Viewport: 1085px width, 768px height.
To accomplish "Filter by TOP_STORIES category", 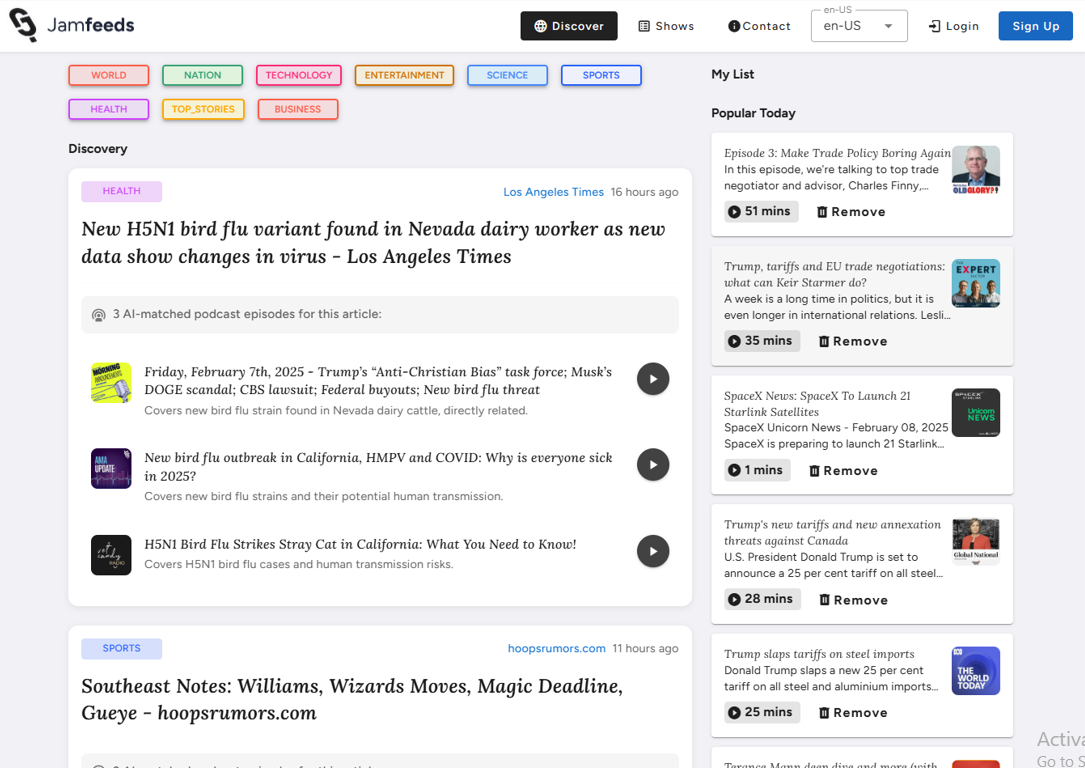I will point(203,109).
